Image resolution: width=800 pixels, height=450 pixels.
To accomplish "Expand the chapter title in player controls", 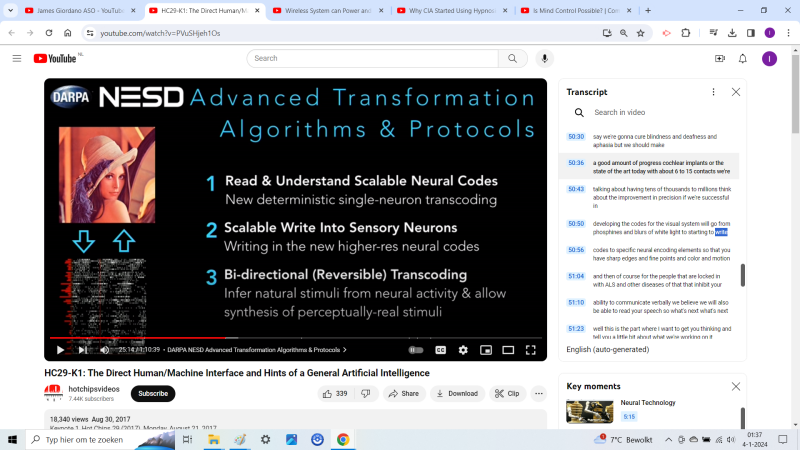I will click(257, 350).
